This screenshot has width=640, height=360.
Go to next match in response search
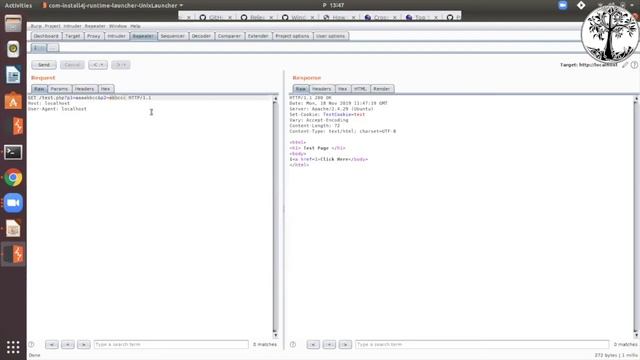pyautogui.click(x=345, y=344)
